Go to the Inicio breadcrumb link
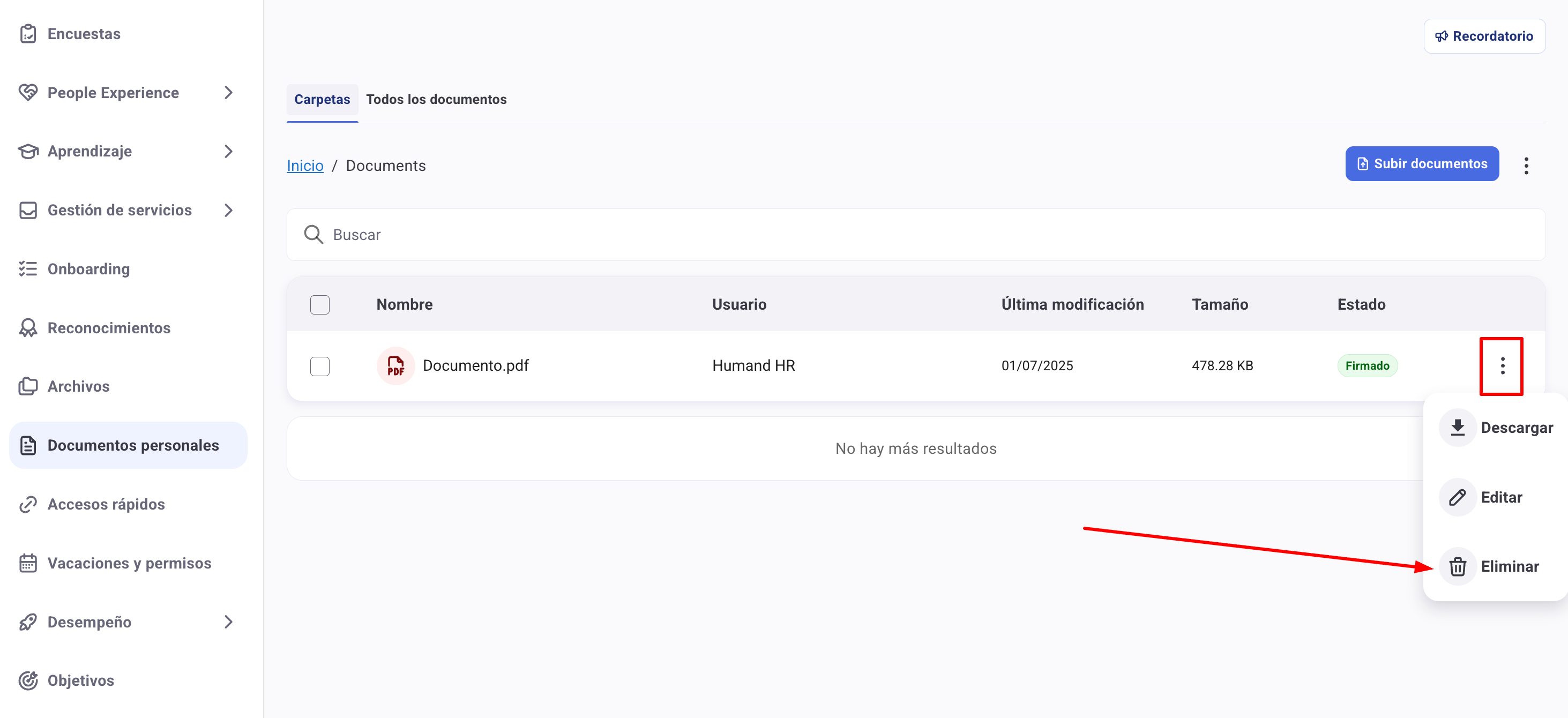This screenshot has width=1568, height=718. (305, 166)
